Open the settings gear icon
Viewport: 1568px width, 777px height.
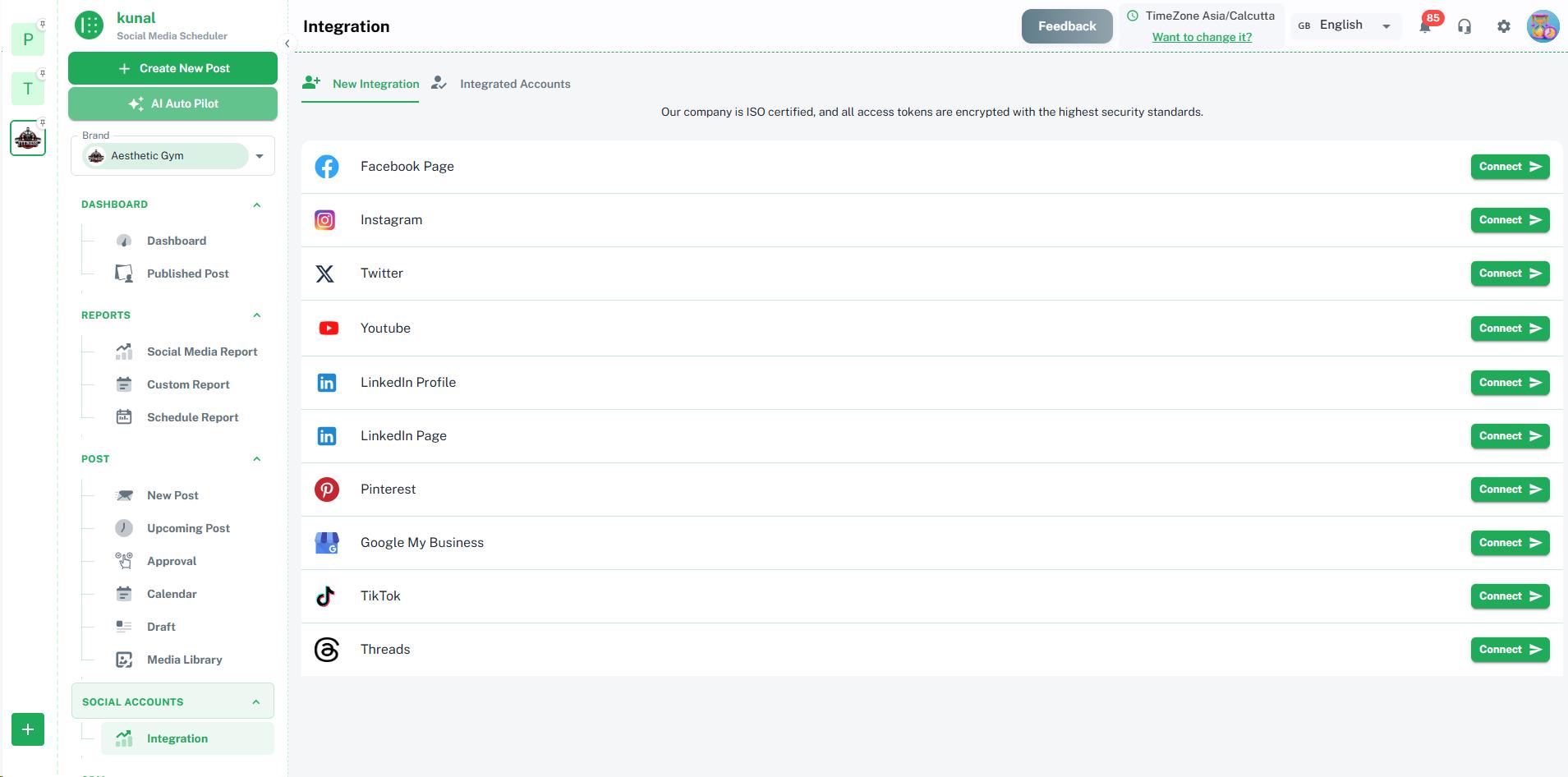click(1504, 26)
